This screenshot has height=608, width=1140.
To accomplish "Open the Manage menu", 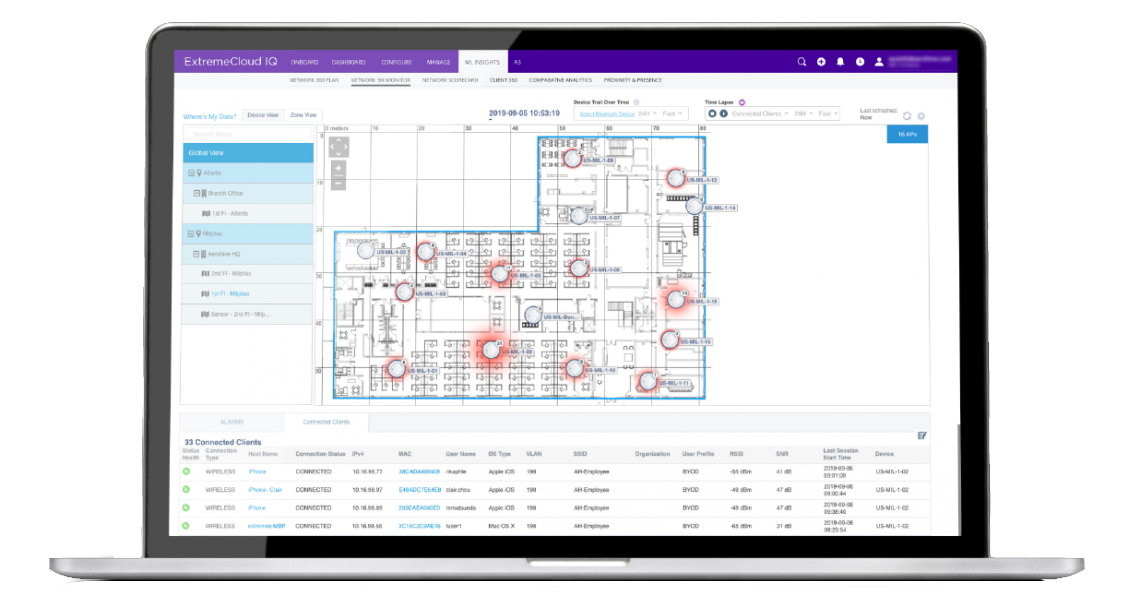I will [438, 63].
